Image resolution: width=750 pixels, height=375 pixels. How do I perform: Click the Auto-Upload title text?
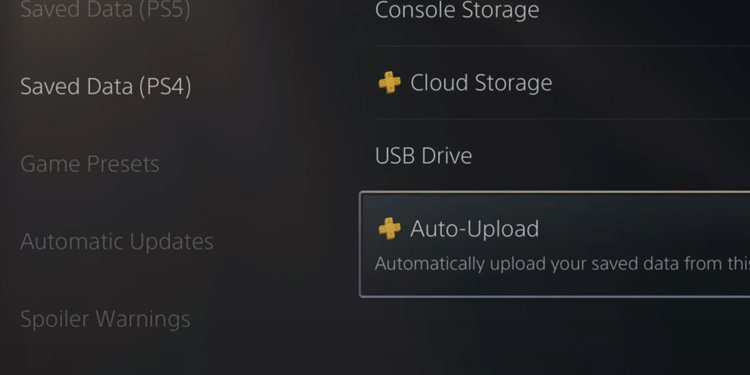[x=474, y=229]
